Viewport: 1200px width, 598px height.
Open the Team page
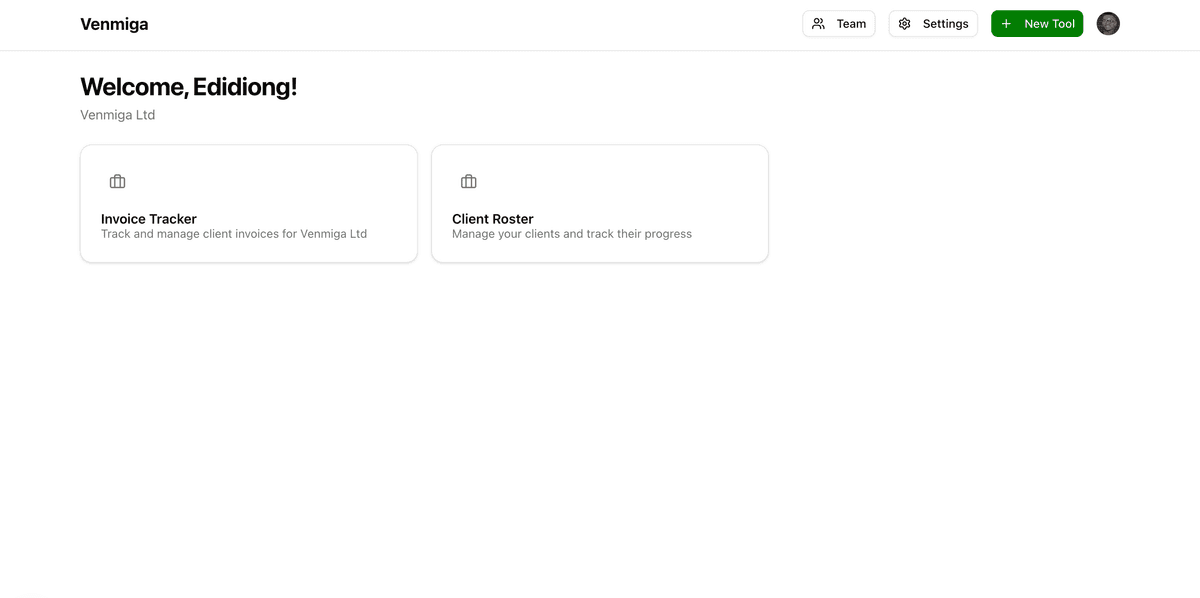[x=838, y=24]
